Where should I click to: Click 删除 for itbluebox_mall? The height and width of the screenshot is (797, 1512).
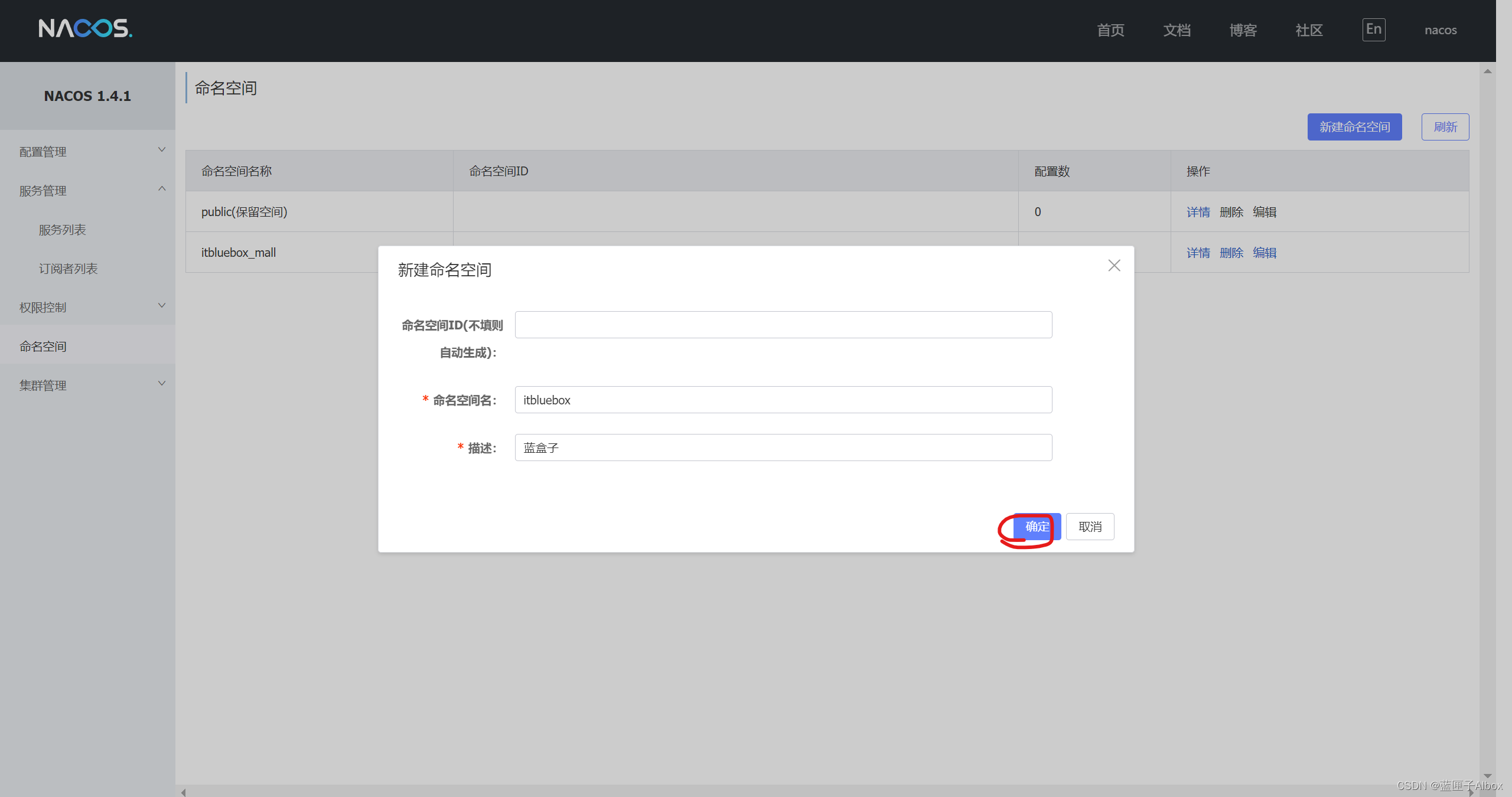(x=1231, y=253)
